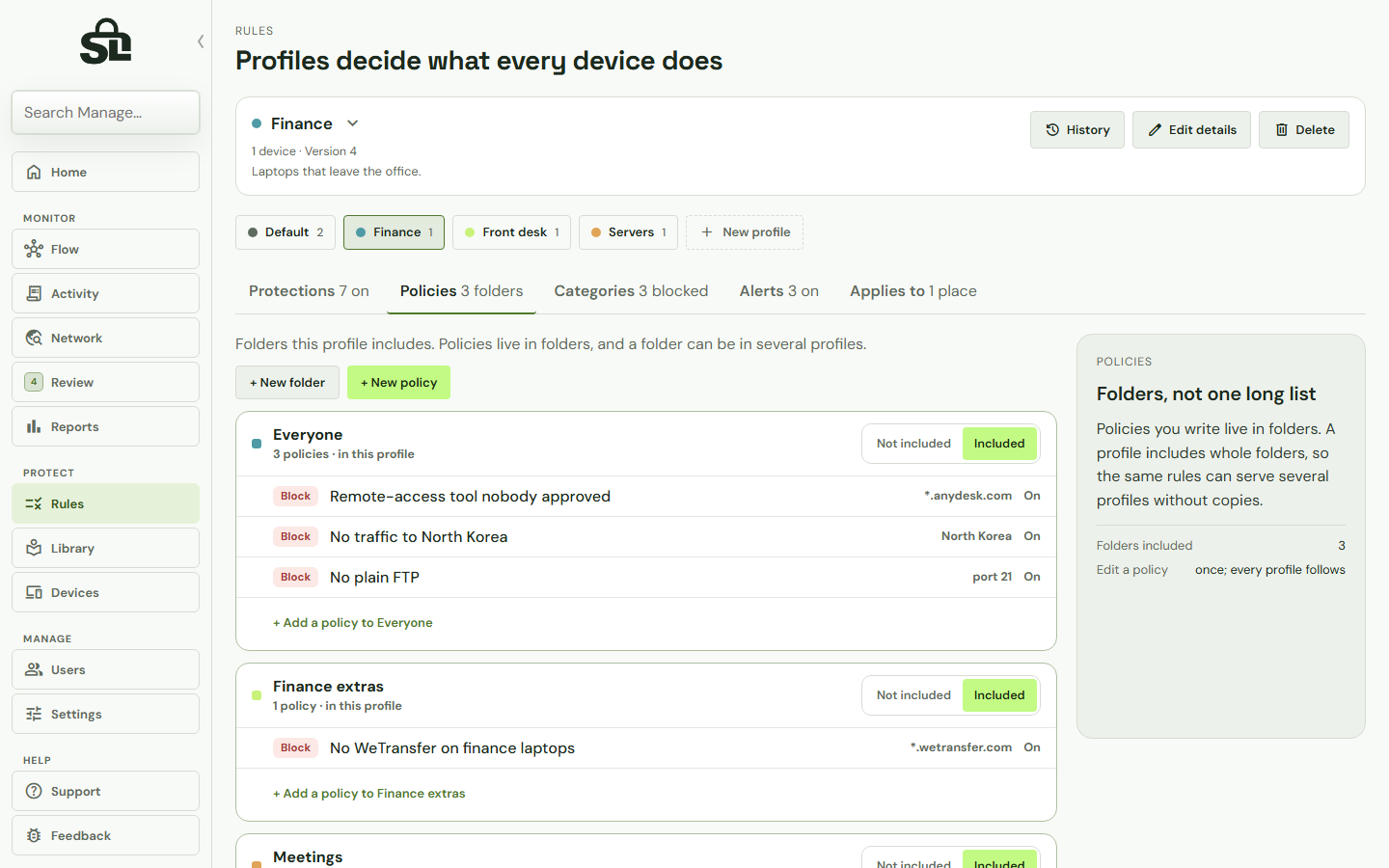Click the Support question mark icon
Image resolution: width=1389 pixels, height=868 pixels.
34,791
